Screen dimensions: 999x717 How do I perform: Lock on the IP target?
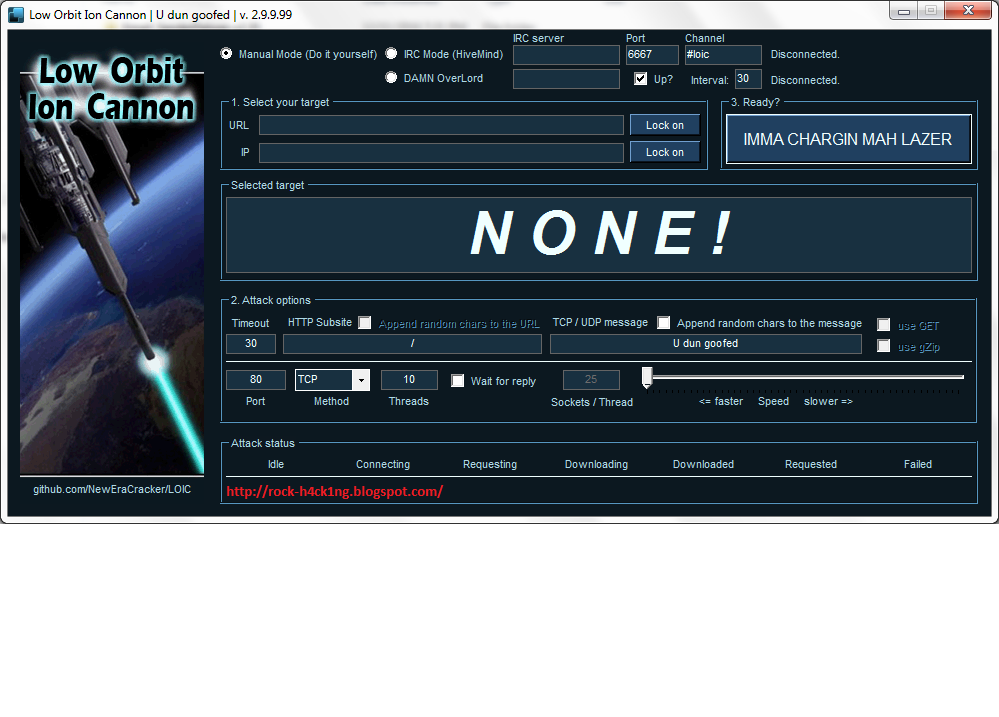point(664,151)
